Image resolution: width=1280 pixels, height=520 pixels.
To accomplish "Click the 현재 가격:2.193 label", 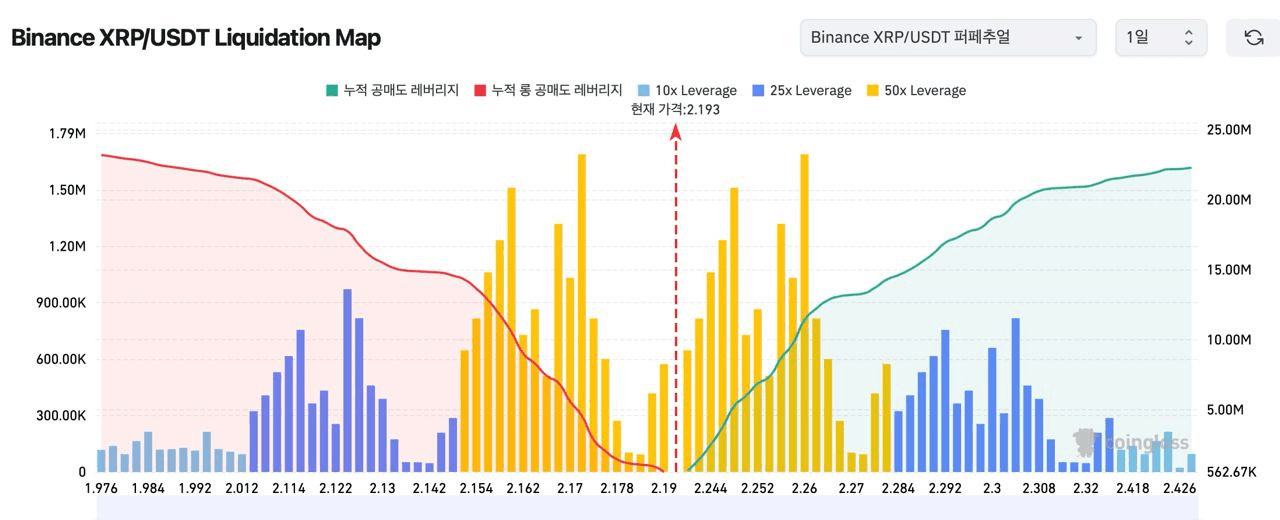I will [675, 110].
